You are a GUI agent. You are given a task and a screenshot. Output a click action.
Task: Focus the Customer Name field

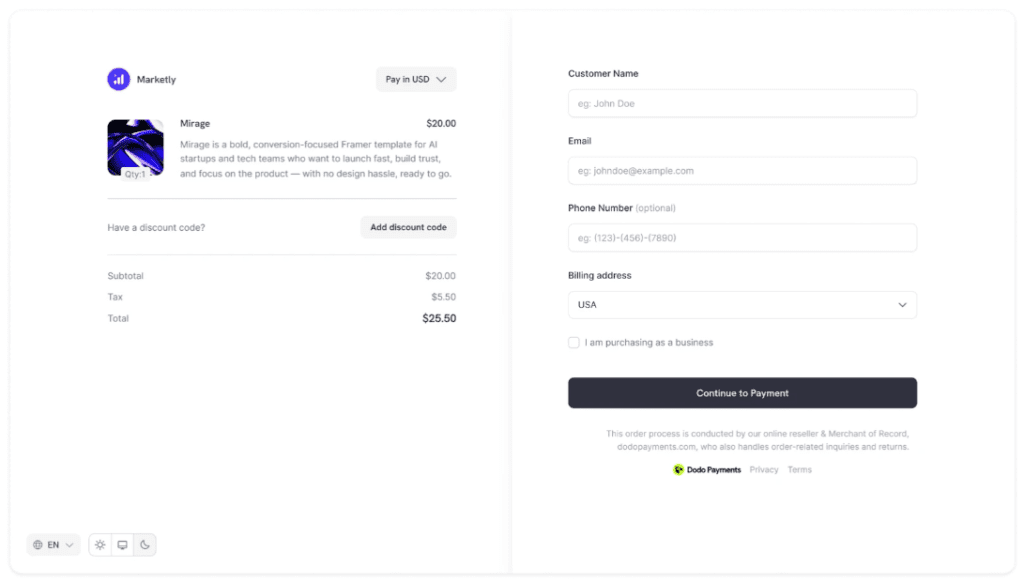(742, 104)
